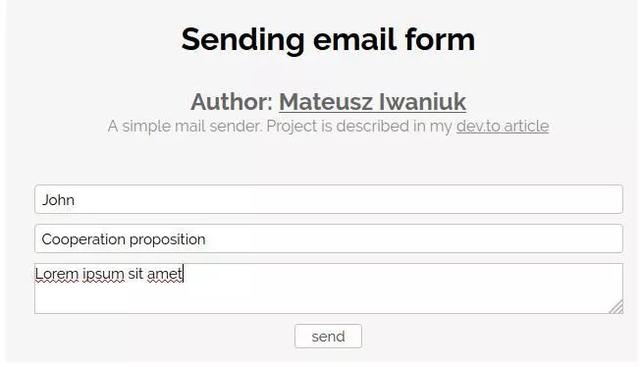
Task: Open the Mateusz Iwaniuk author link
Action: coord(372,102)
